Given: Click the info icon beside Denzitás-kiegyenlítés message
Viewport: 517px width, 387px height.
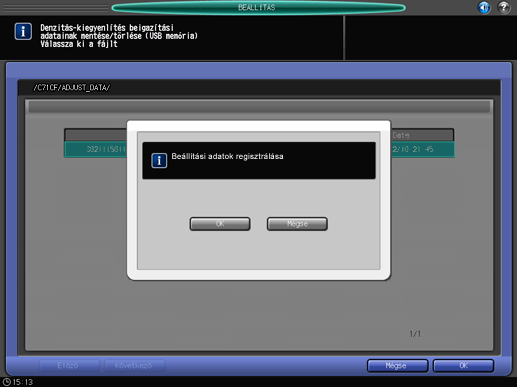Looking at the screenshot, I should coord(23,32).
